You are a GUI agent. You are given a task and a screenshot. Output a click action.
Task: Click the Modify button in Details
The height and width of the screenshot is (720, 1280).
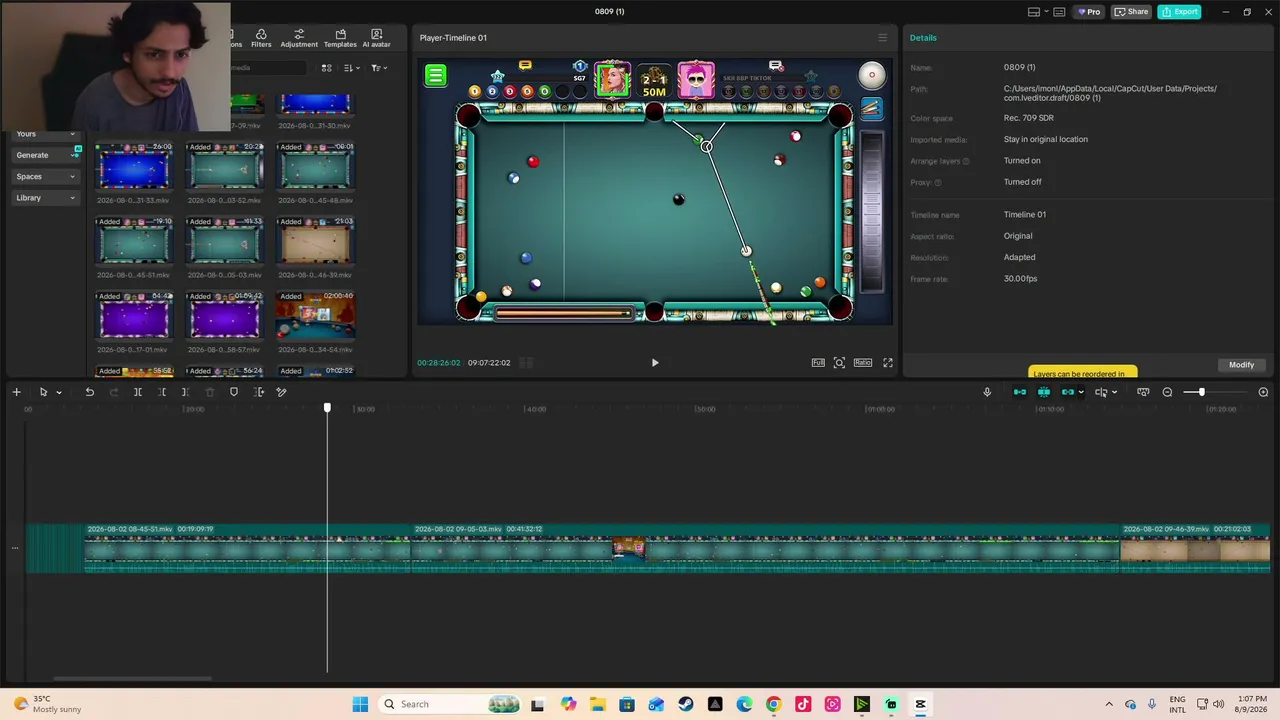1241,365
